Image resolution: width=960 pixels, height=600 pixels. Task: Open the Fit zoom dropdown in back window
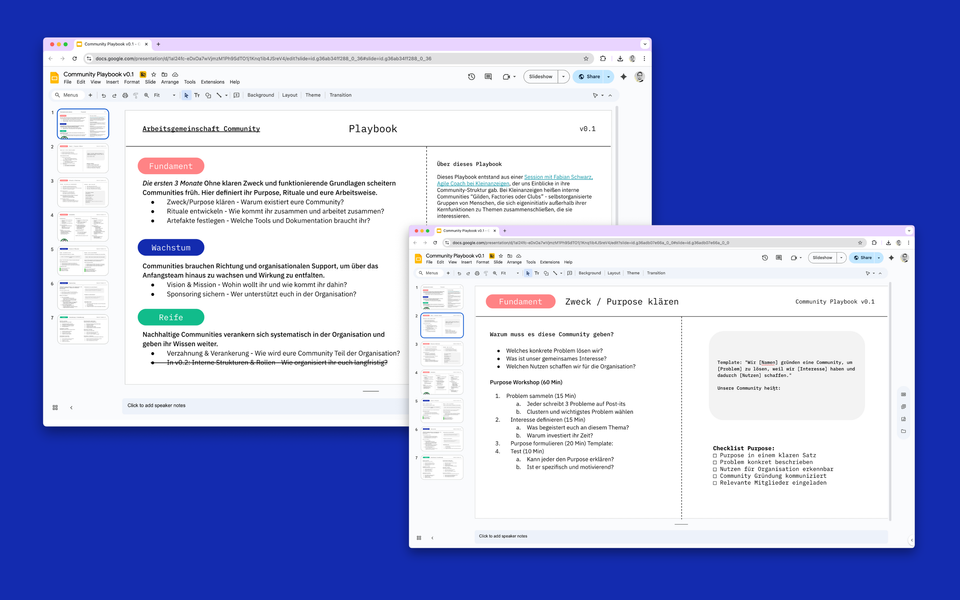[x=164, y=95]
